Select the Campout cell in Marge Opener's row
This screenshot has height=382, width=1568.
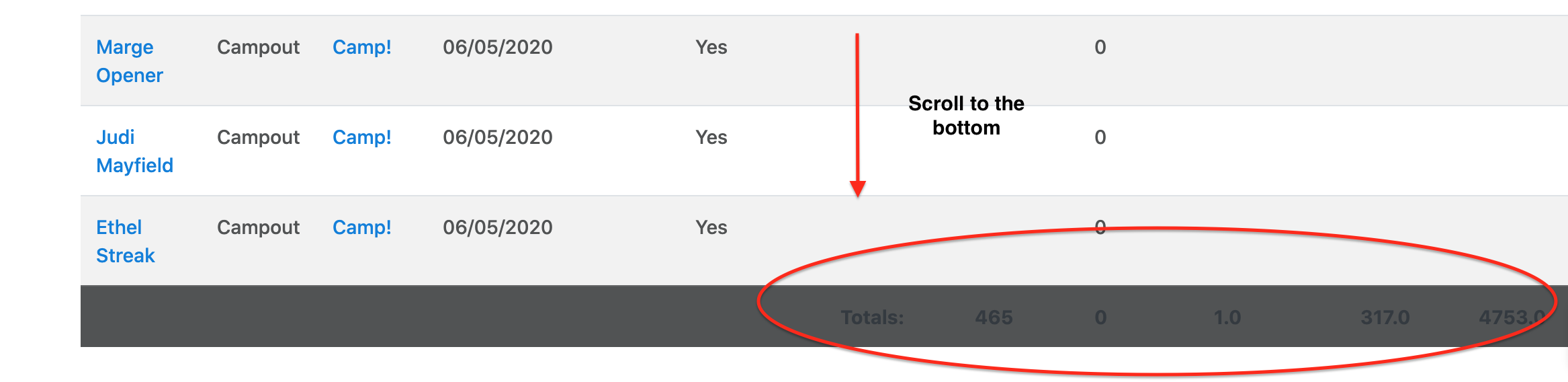coord(258,48)
